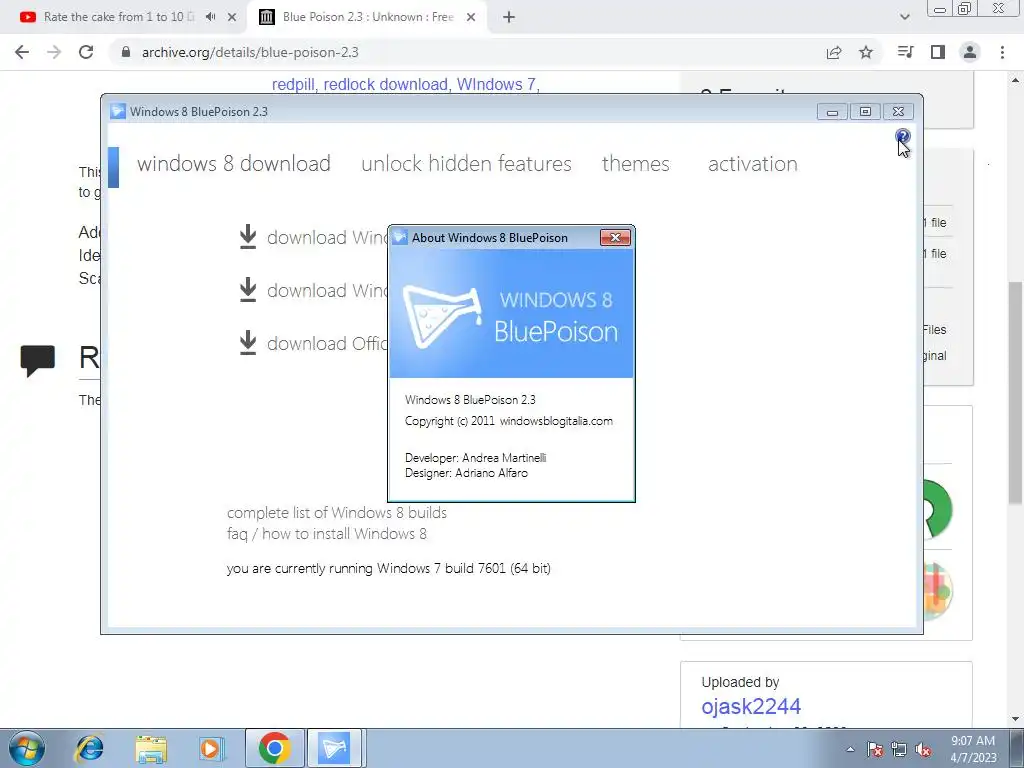This screenshot has height=768, width=1024.
Task: Open Chrome media controls icon
Action: pos(906,52)
